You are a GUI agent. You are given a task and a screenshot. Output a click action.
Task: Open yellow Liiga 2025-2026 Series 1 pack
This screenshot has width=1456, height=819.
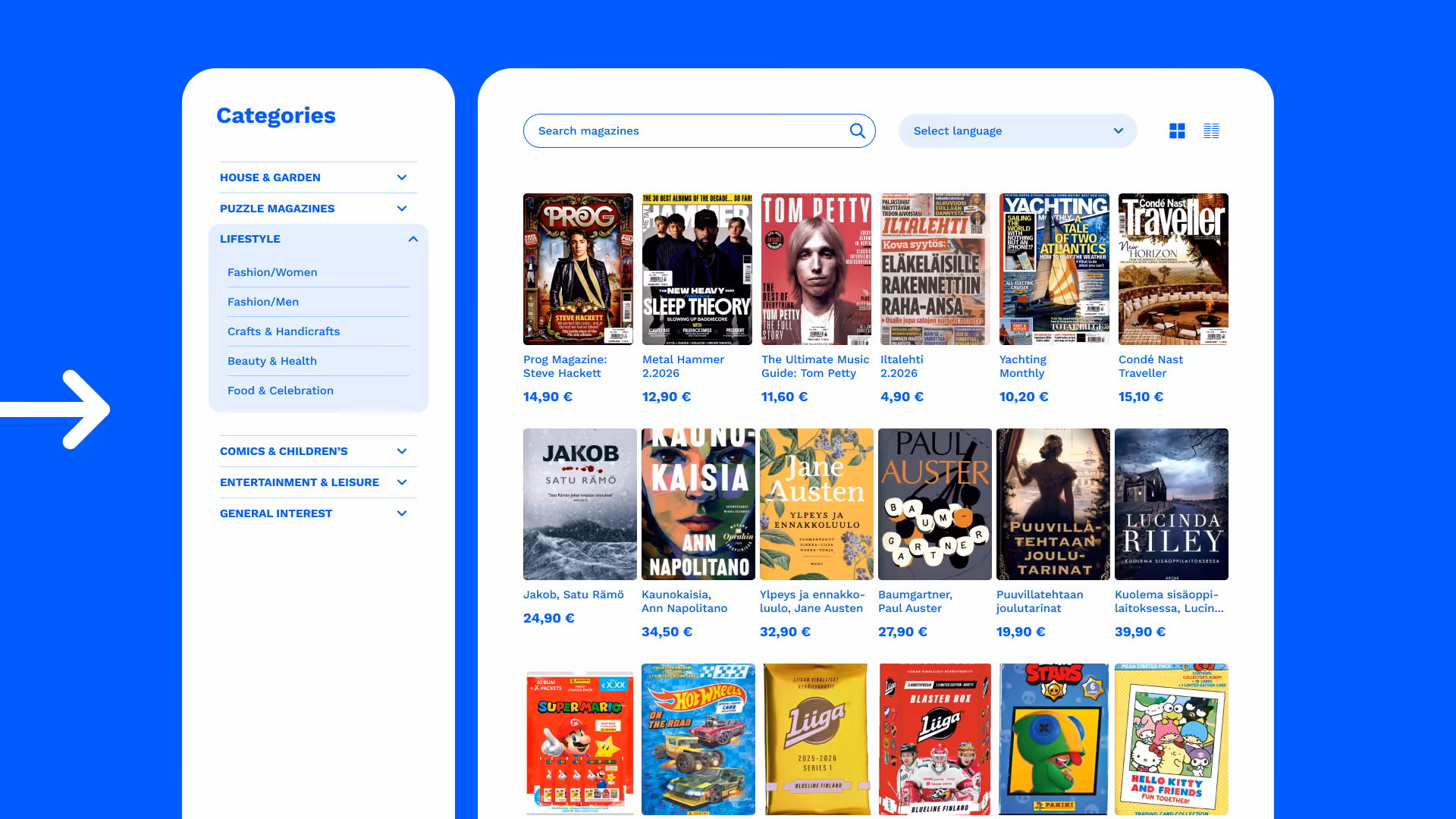coord(817,739)
